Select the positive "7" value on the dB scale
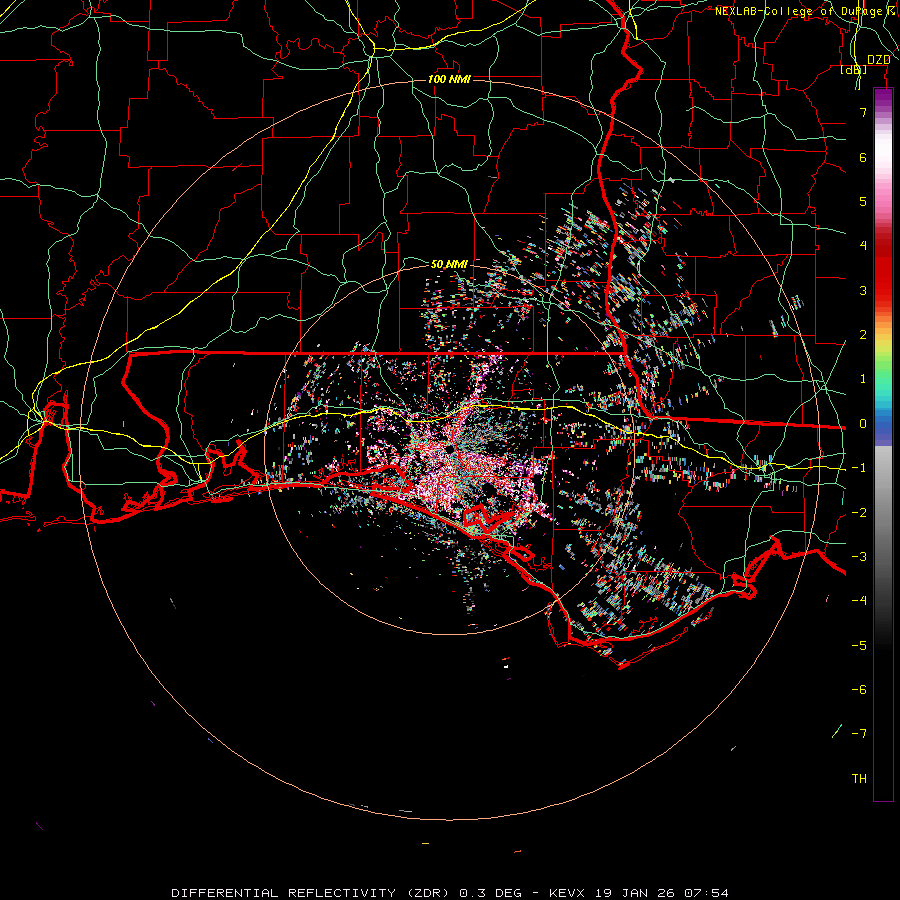Image resolution: width=900 pixels, height=900 pixels. pos(863,112)
